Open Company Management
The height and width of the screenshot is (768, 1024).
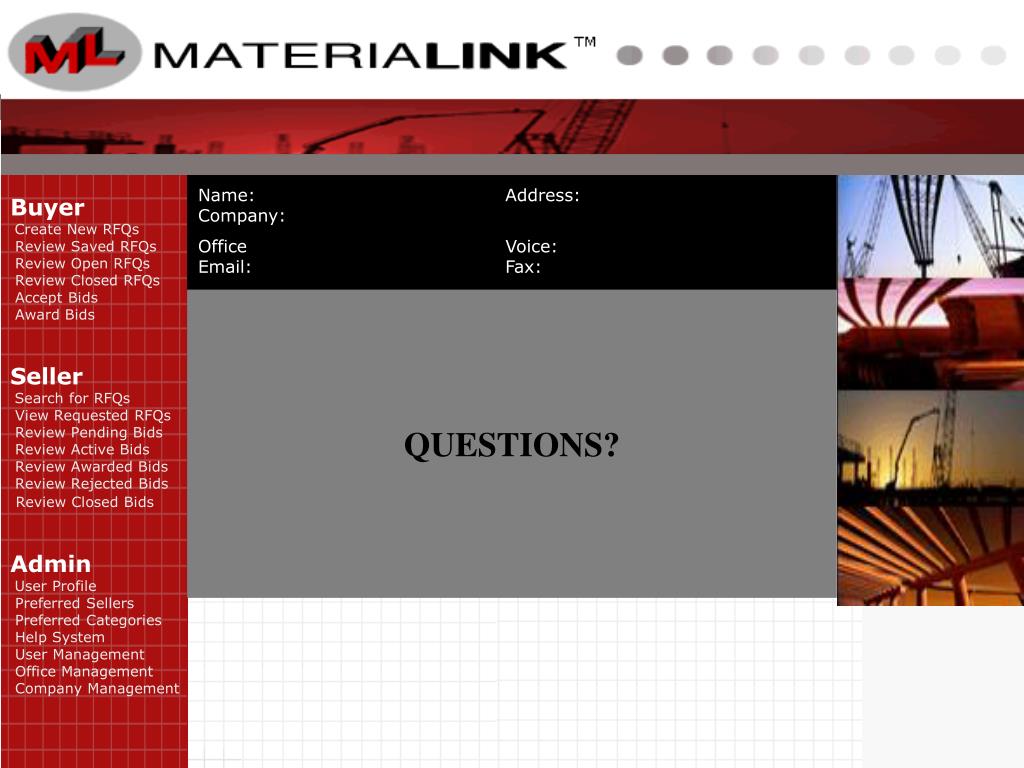pos(97,688)
